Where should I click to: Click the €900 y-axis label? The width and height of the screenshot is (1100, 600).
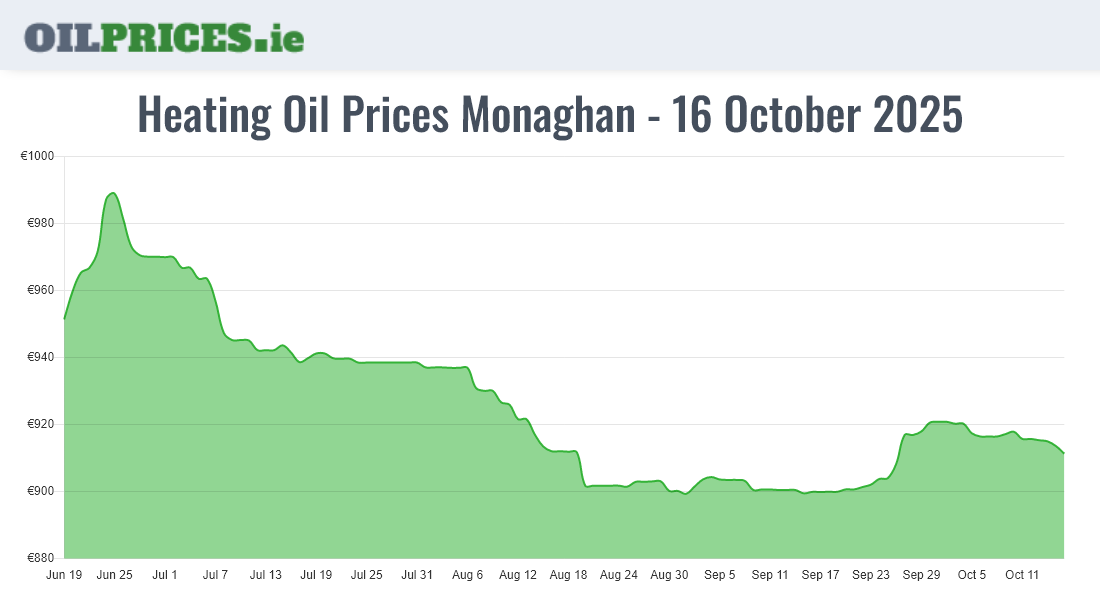click(x=41, y=492)
